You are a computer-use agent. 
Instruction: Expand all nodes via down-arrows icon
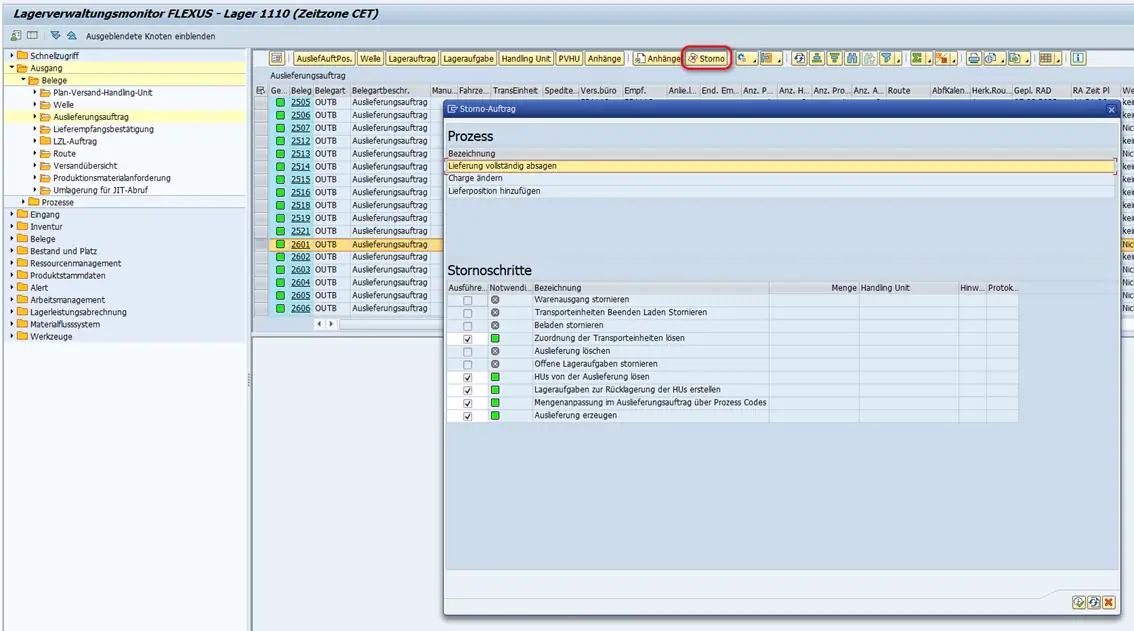pos(55,36)
